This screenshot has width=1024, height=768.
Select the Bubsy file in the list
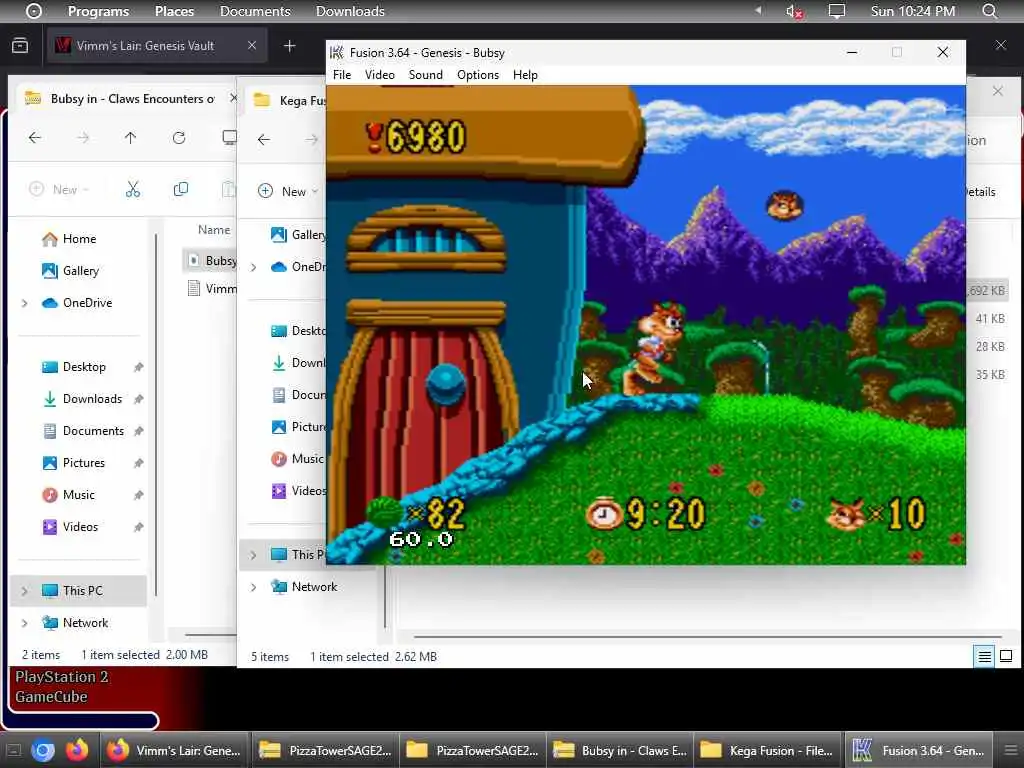[211, 261]
